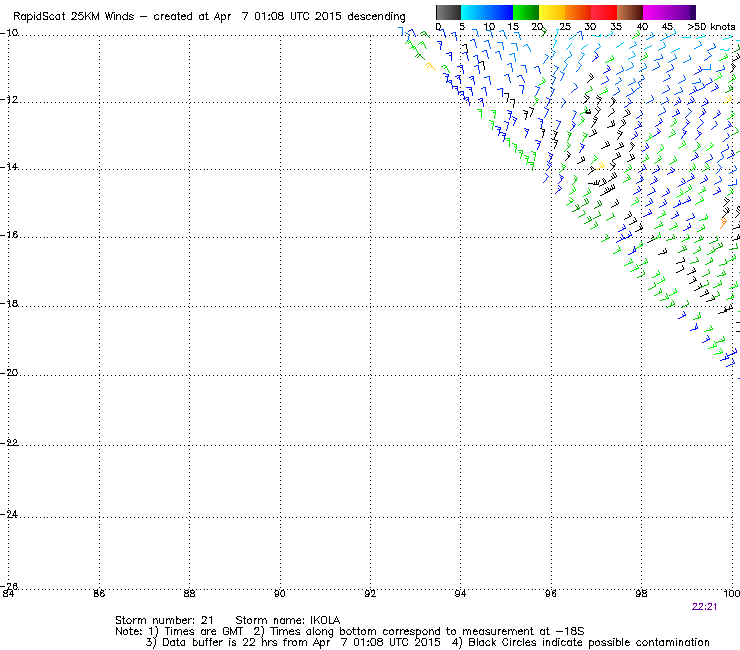
Task: Click the 'Times are GMT' note
Action: (x=203, y=632)
